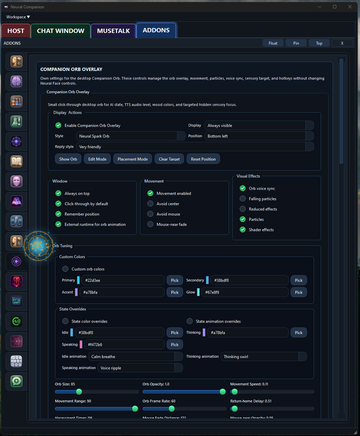Viewport: 360px width, 436px height.
Task: Open the dark magenta grid addon icon
Action: click(16, 341)
